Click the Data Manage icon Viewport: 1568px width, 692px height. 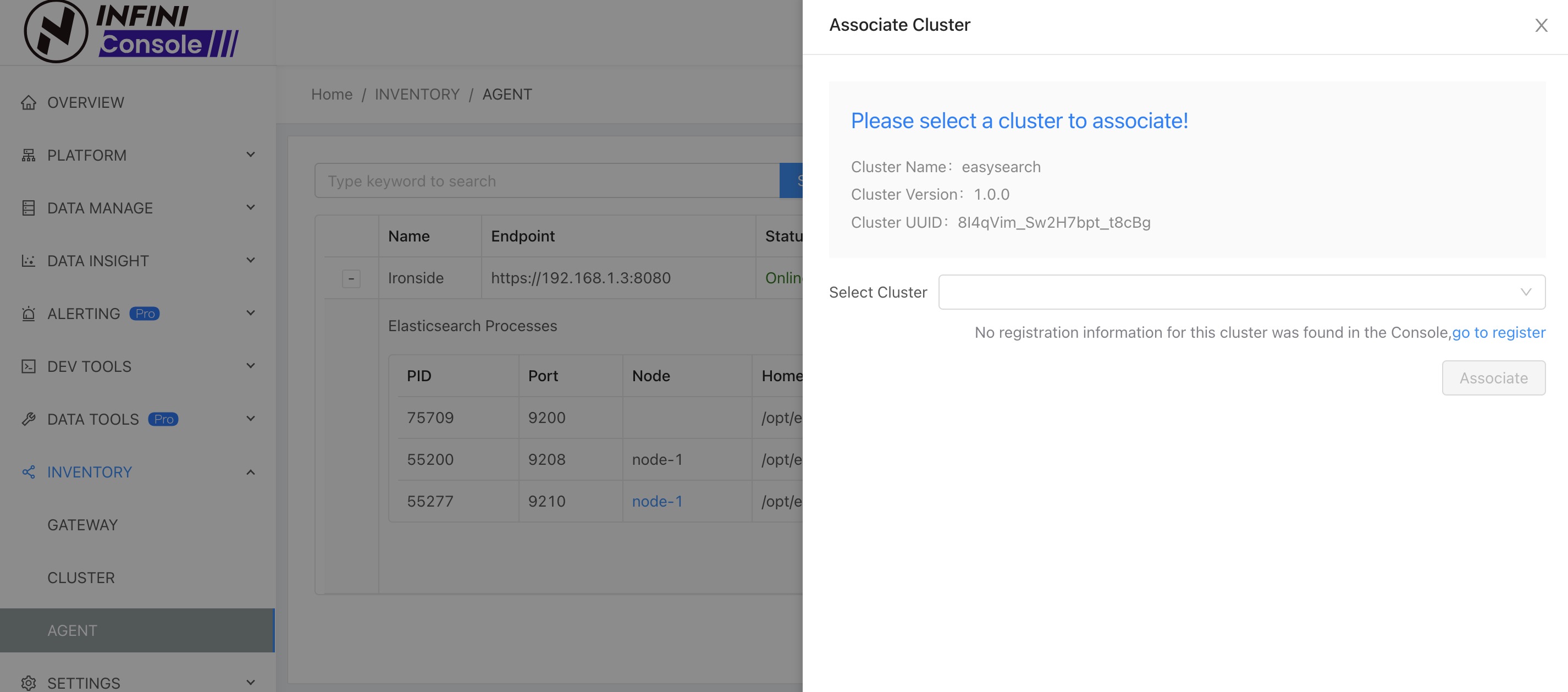[29, 208]
